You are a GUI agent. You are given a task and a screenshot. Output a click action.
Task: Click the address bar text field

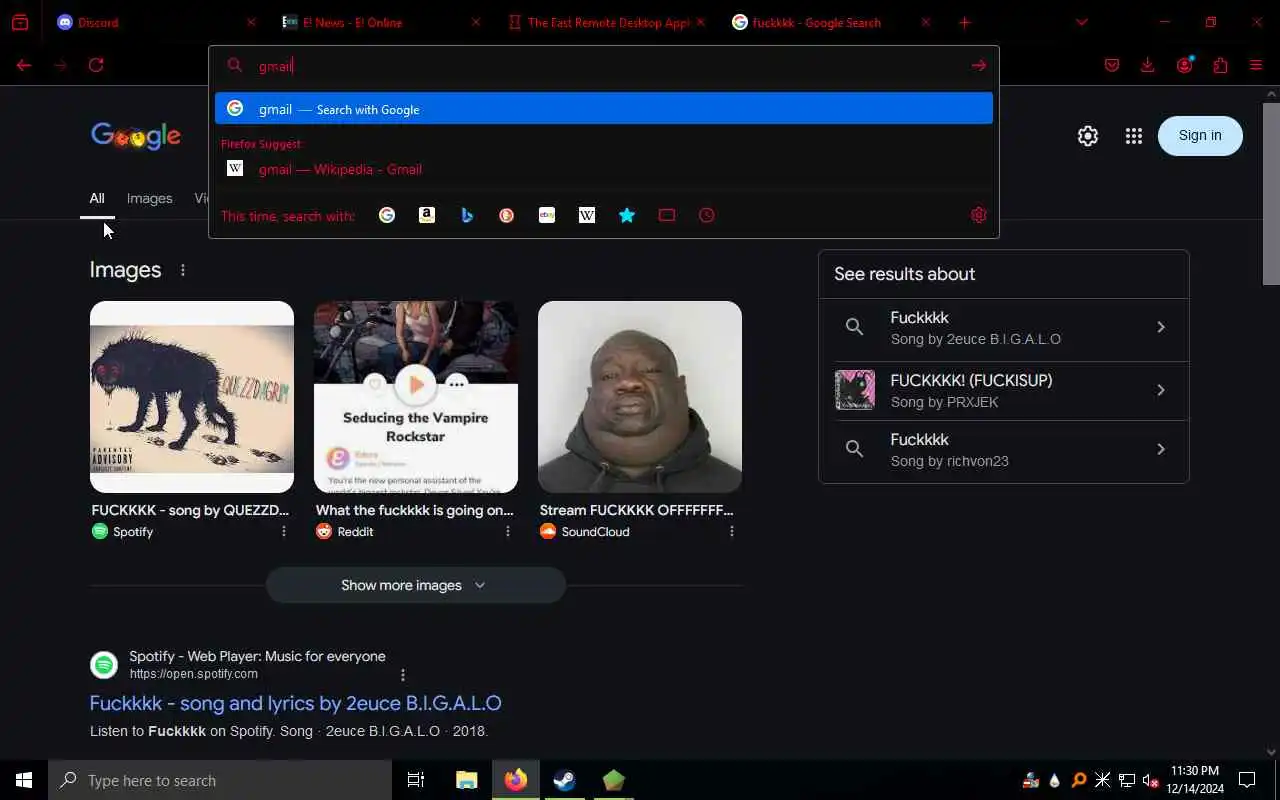(605, 65)
